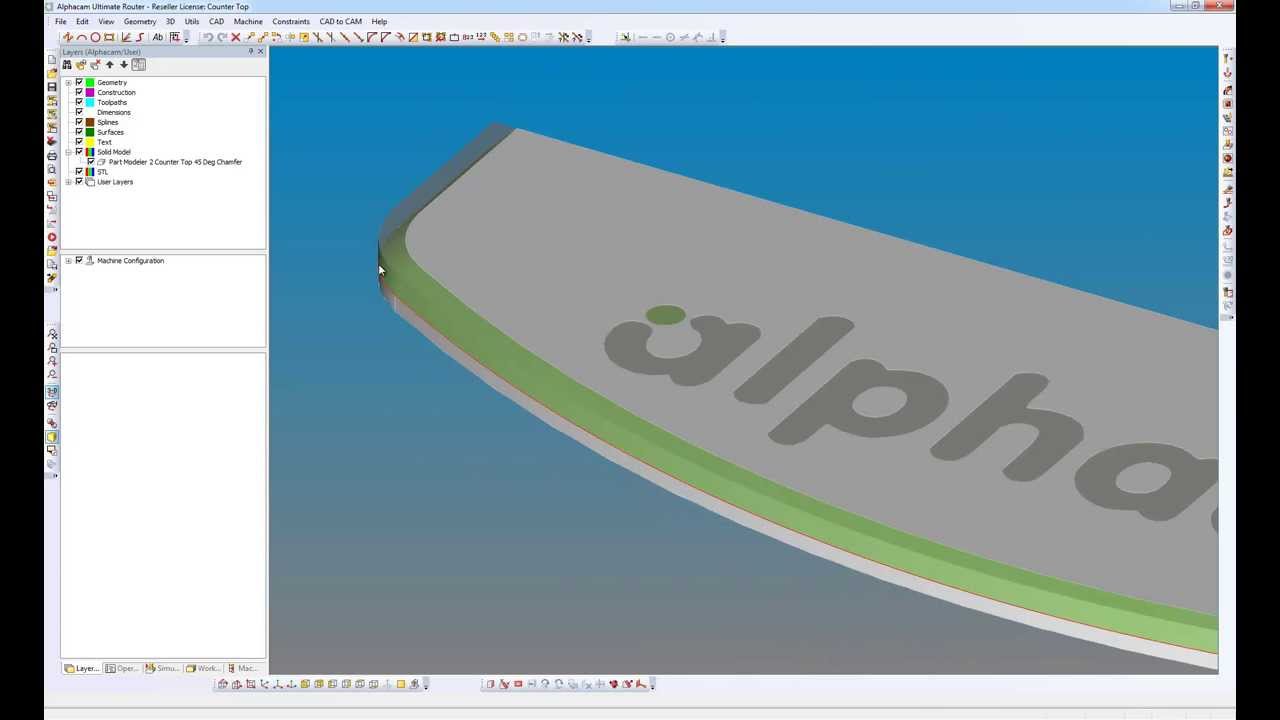Screen dimensions: 1280x720
Task: Switch to the Work Planes bottom tab
Action: [x=203, y=668]
